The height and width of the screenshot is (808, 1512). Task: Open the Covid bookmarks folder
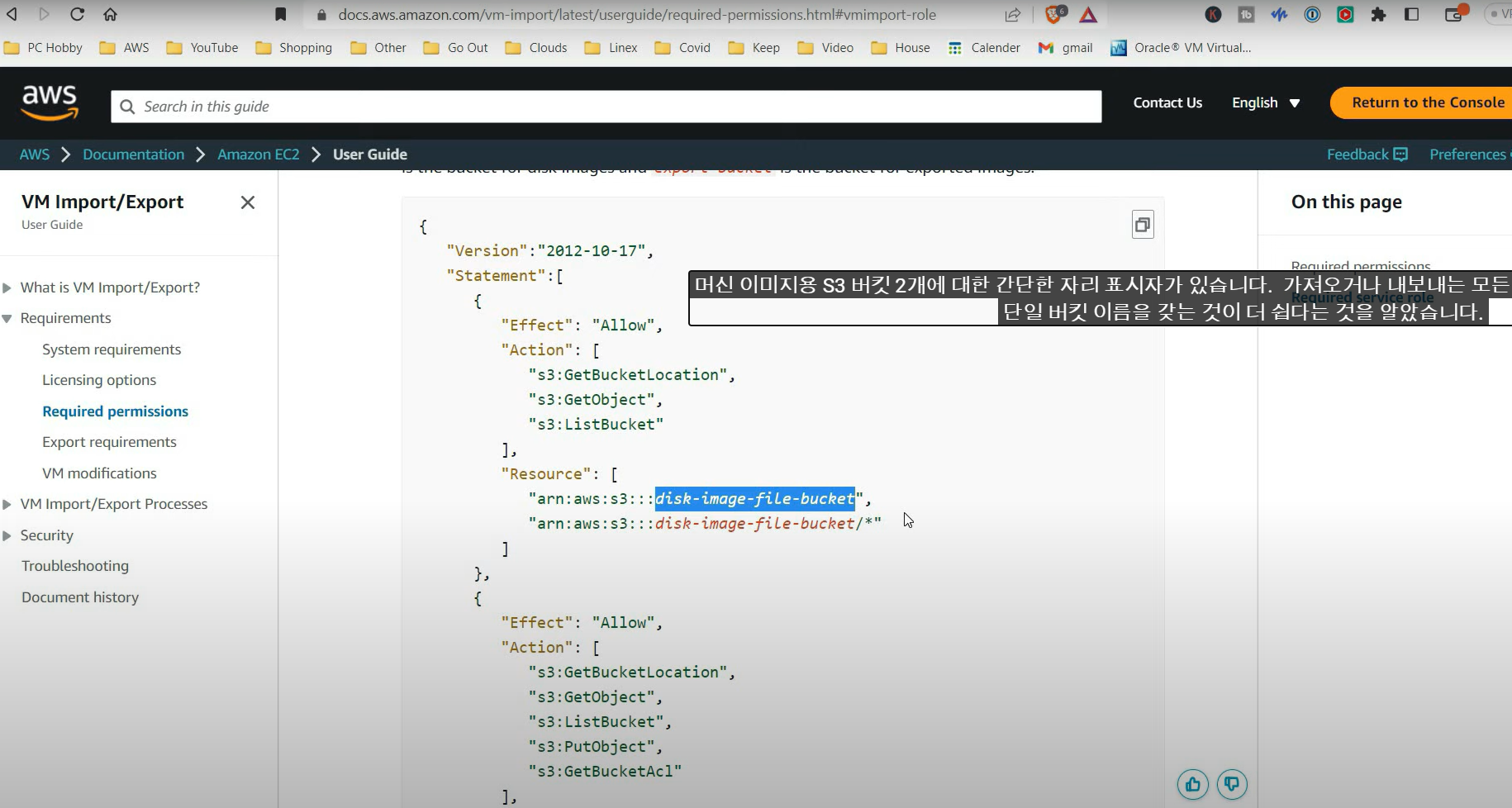pos(682,48)
